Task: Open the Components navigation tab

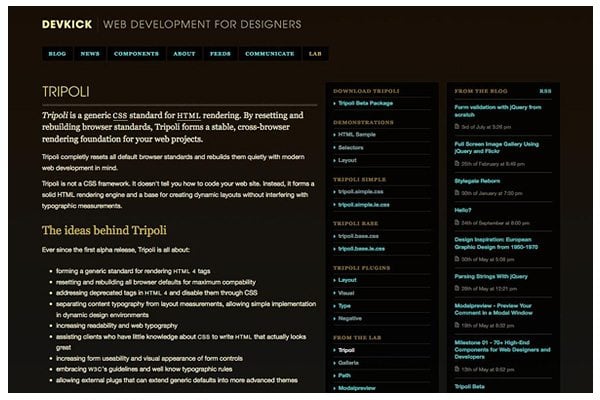Action: (x=136, y=54)
